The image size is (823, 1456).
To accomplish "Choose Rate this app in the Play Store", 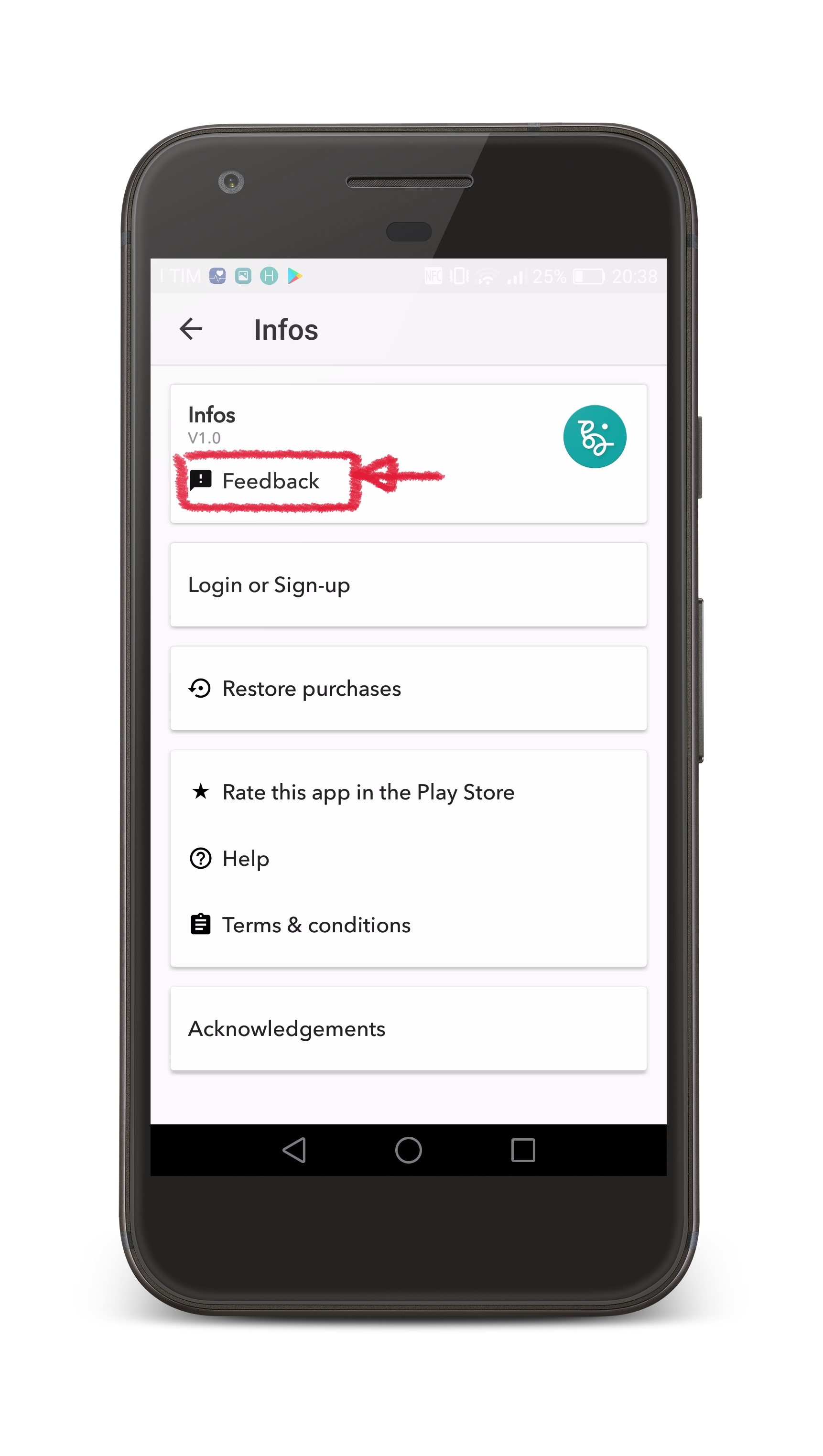I will [x=352, y=792].
